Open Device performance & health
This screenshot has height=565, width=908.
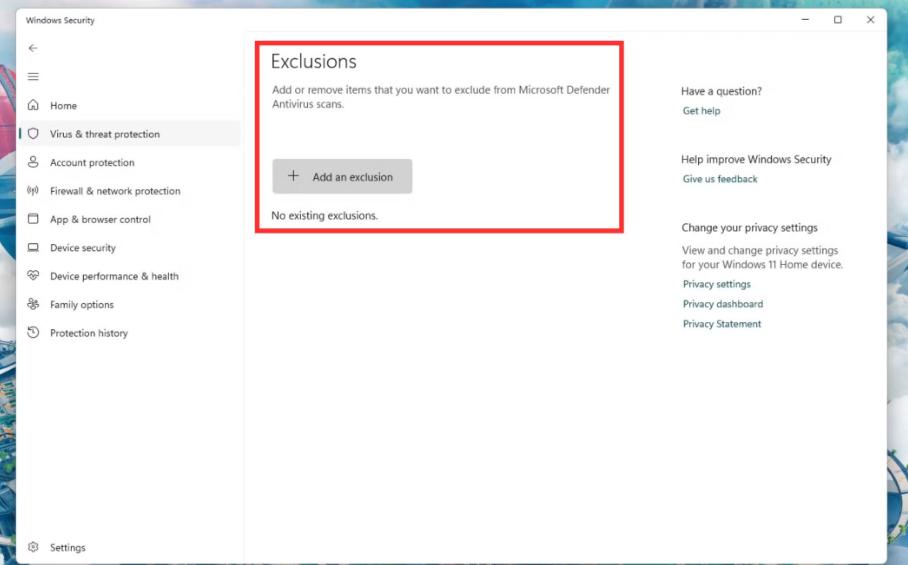pos(130,276)
